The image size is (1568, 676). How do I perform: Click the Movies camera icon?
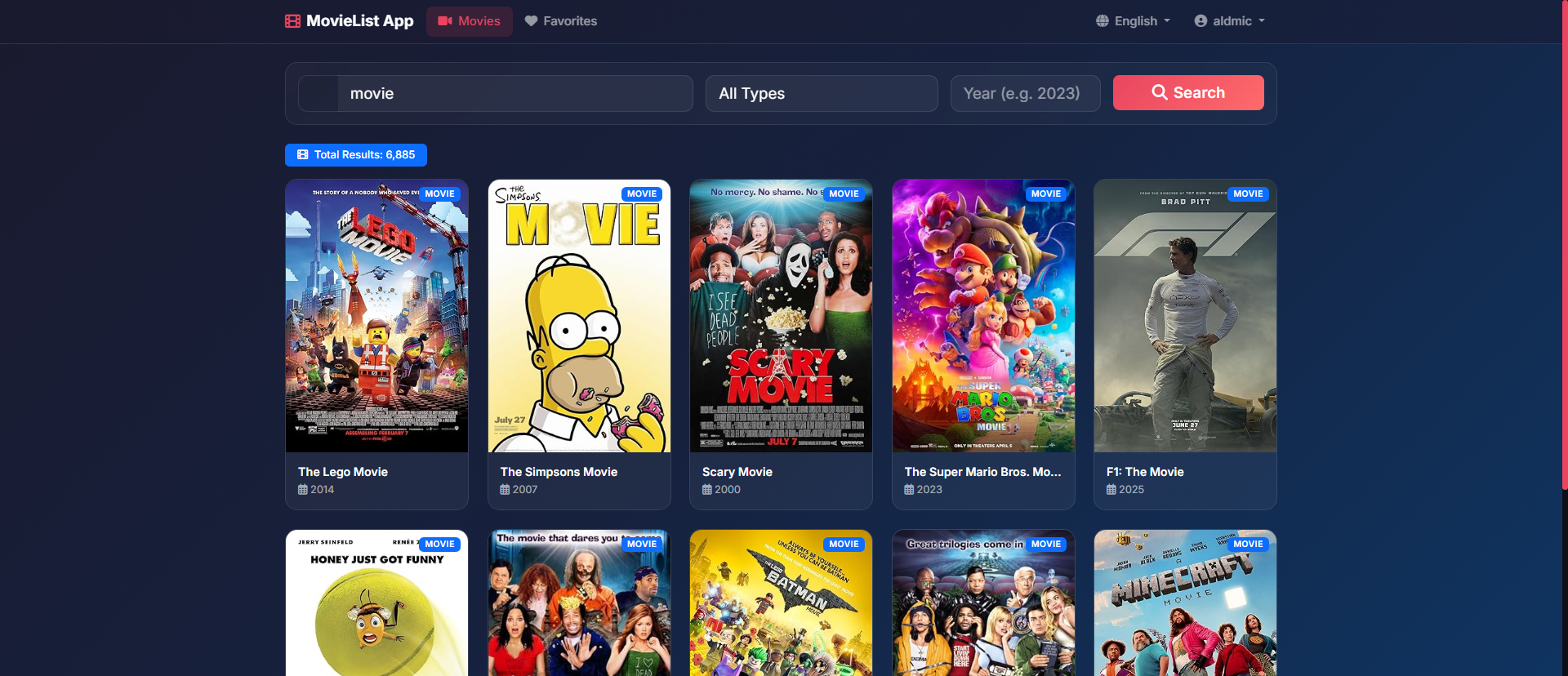tap(445, 21)
